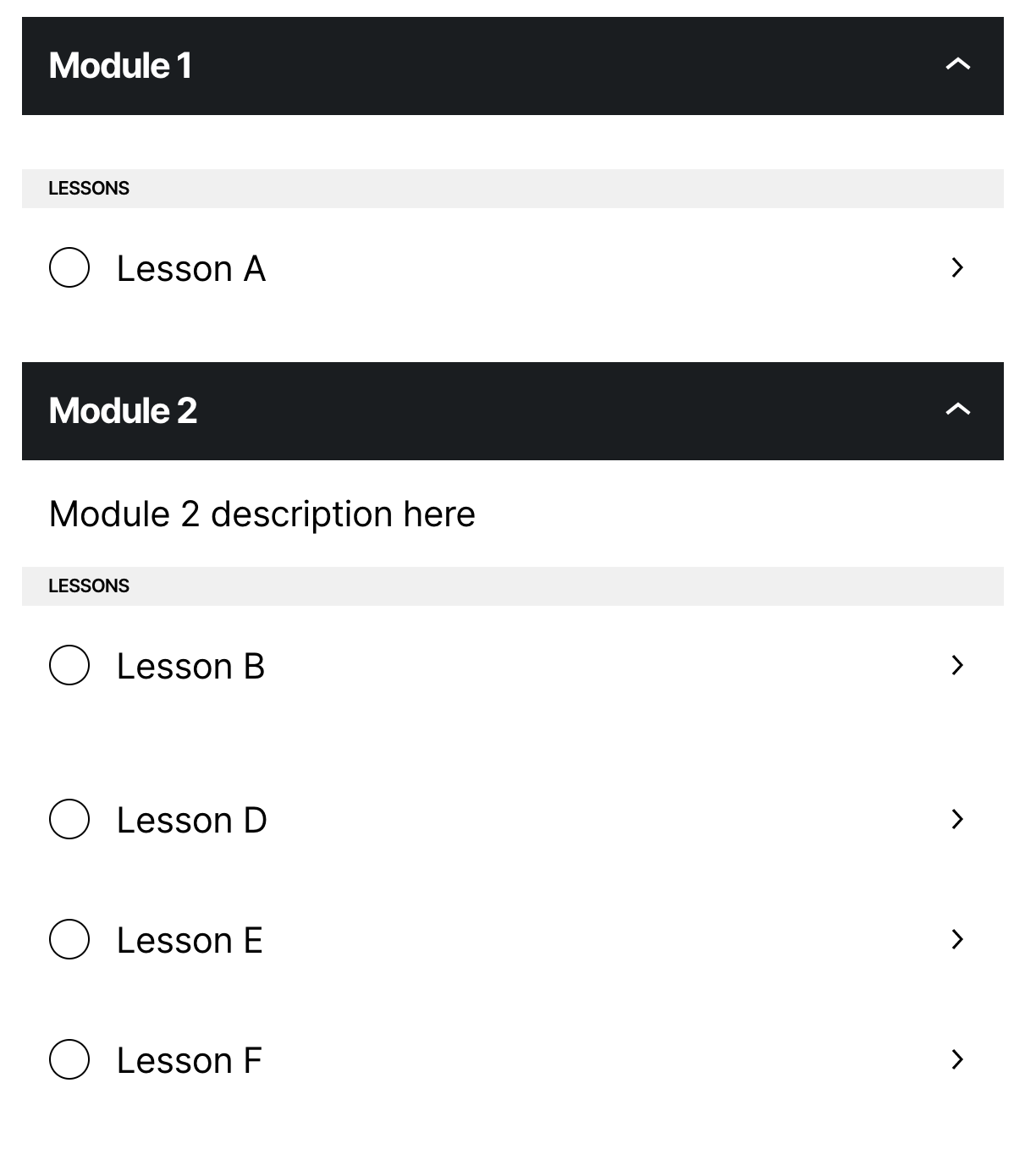Toggle the Lesson B completion circle
This screenshot has width=1036, height=1149.
[x=69, y=665]
